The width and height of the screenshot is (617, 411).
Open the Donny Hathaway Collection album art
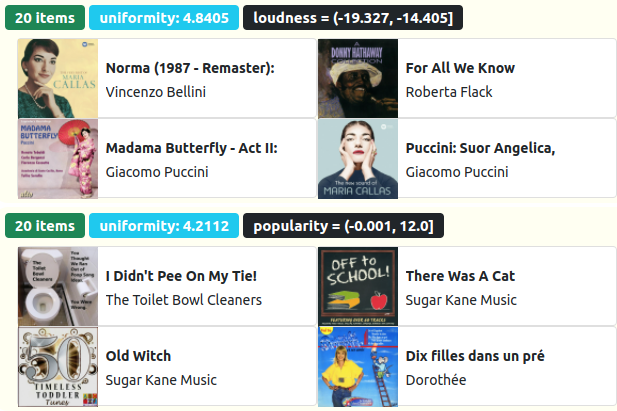coord(358,79)
